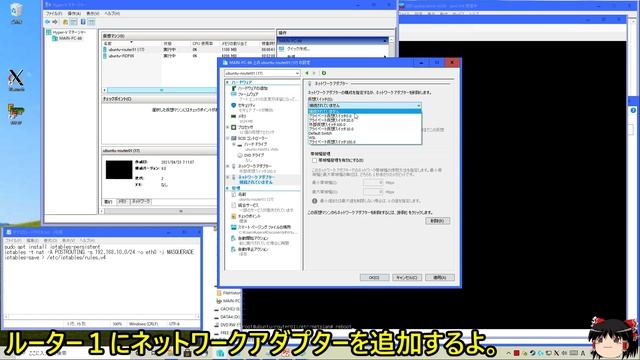Choose Default Switch from switch list
Screen dimensions: 640x360
click(320, 133)
